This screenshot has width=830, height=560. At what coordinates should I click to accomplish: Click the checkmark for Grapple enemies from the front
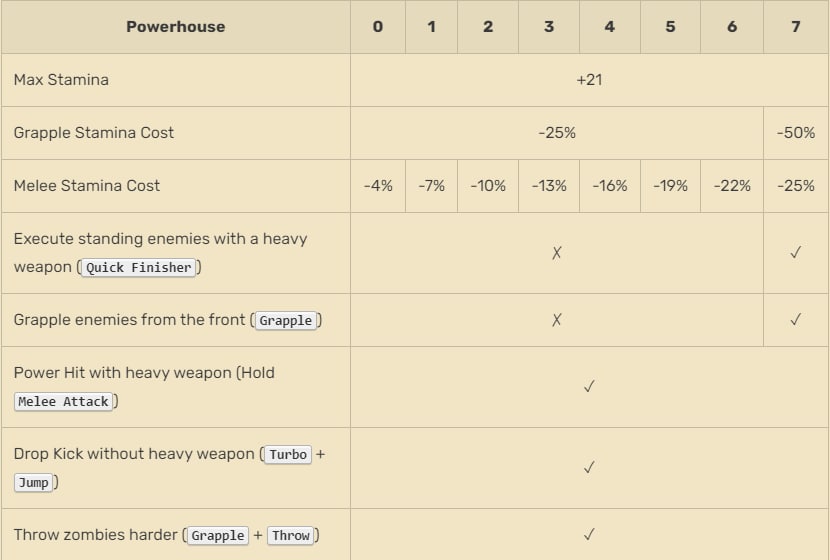point(795,320)
